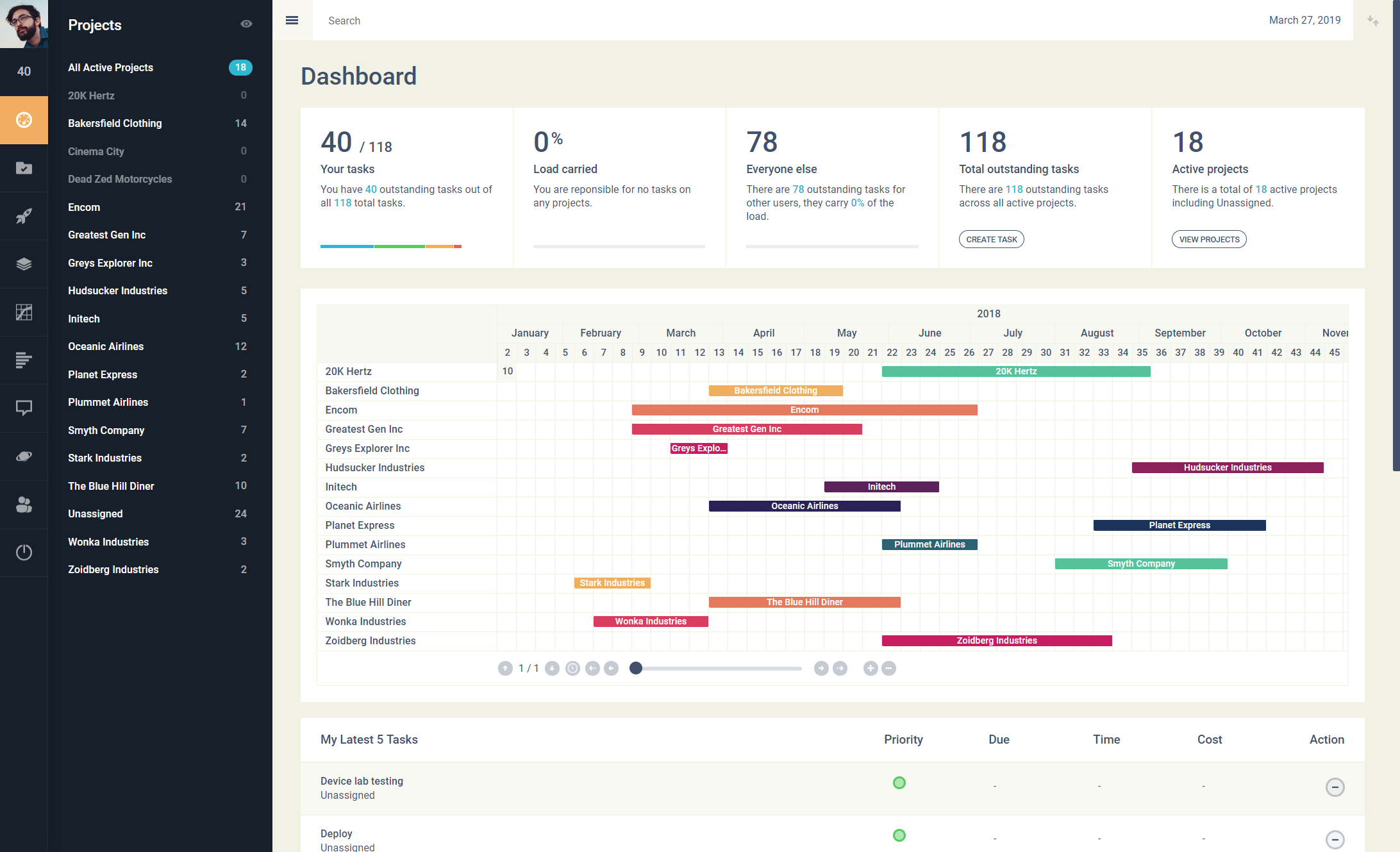
Task: Click the Gantt zoom in plus icon
Action: [870, 669]
